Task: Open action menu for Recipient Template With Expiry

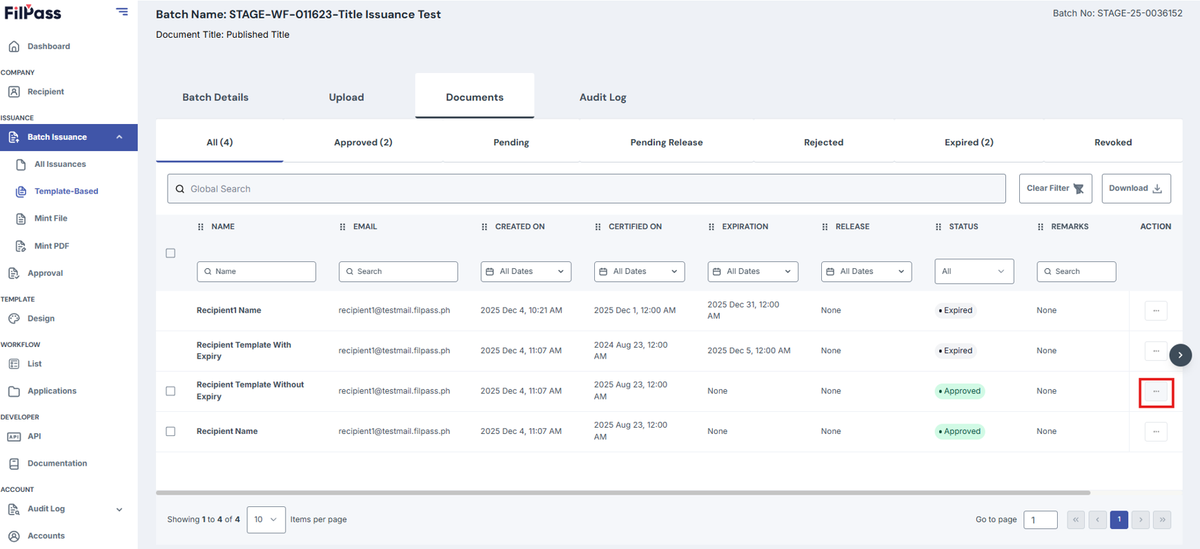Action: (1156, 351)
